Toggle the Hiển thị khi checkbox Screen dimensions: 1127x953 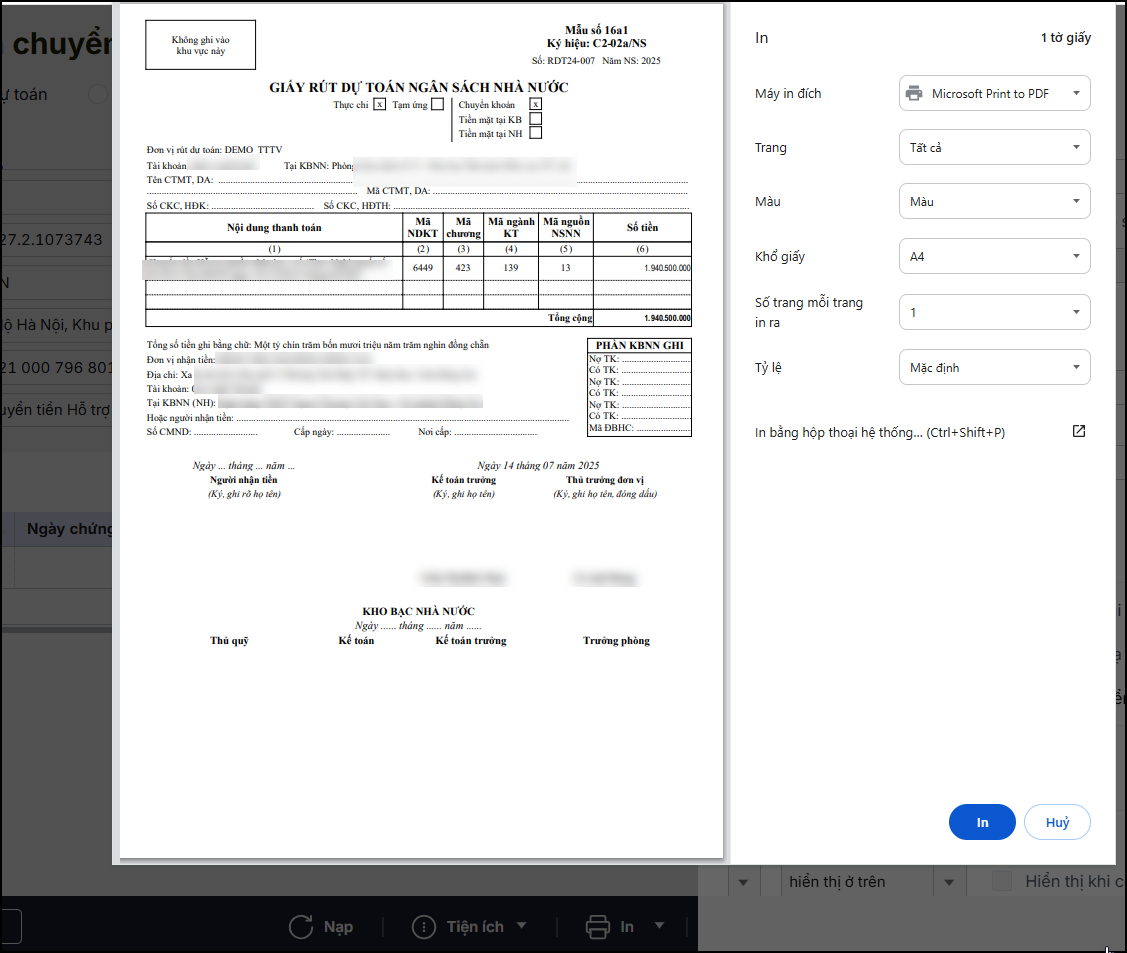1003,881
